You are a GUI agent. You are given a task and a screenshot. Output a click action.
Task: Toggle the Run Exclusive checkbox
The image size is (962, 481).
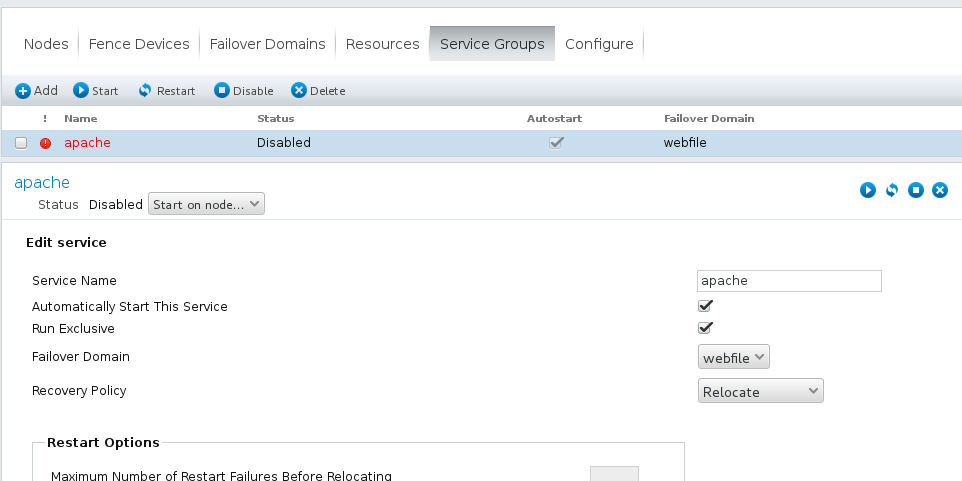click(705, 328)
